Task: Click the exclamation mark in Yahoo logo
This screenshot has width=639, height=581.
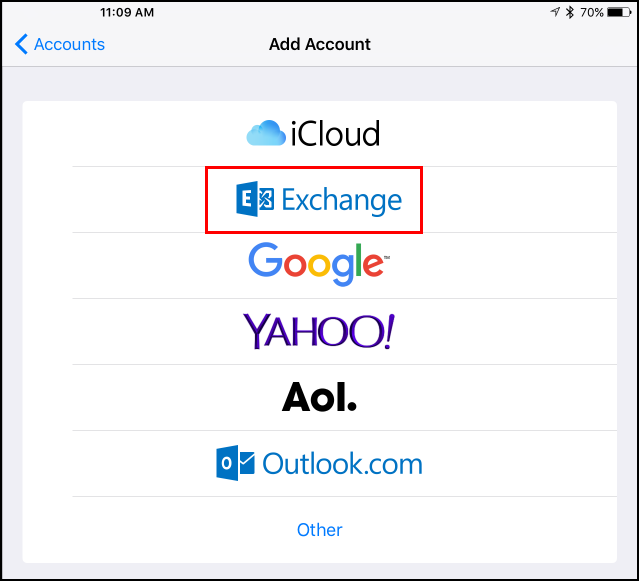Action: tap(389, 331)
